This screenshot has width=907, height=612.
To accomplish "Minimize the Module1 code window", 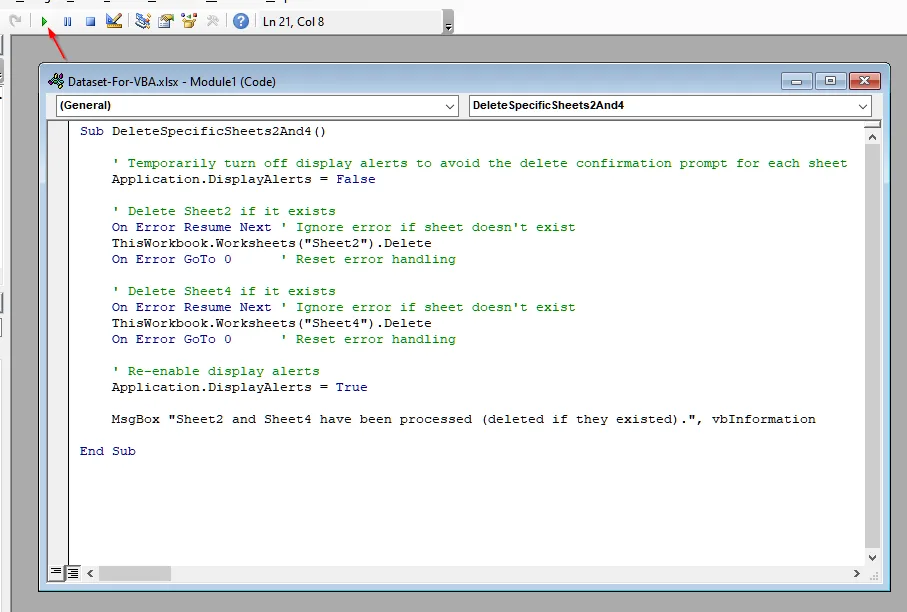I will tap(797, 81).
